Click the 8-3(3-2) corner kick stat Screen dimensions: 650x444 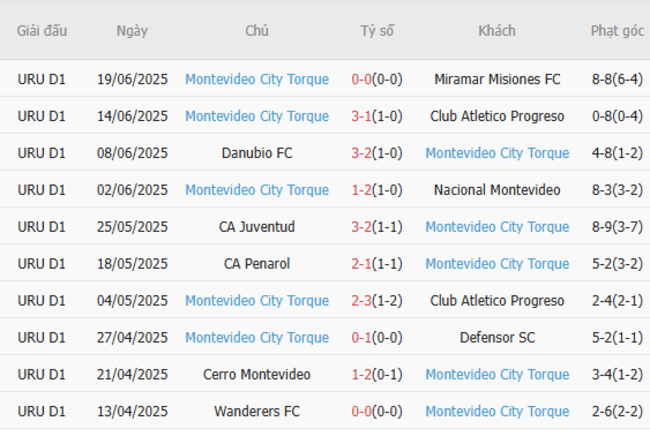(x=617, y=190)
